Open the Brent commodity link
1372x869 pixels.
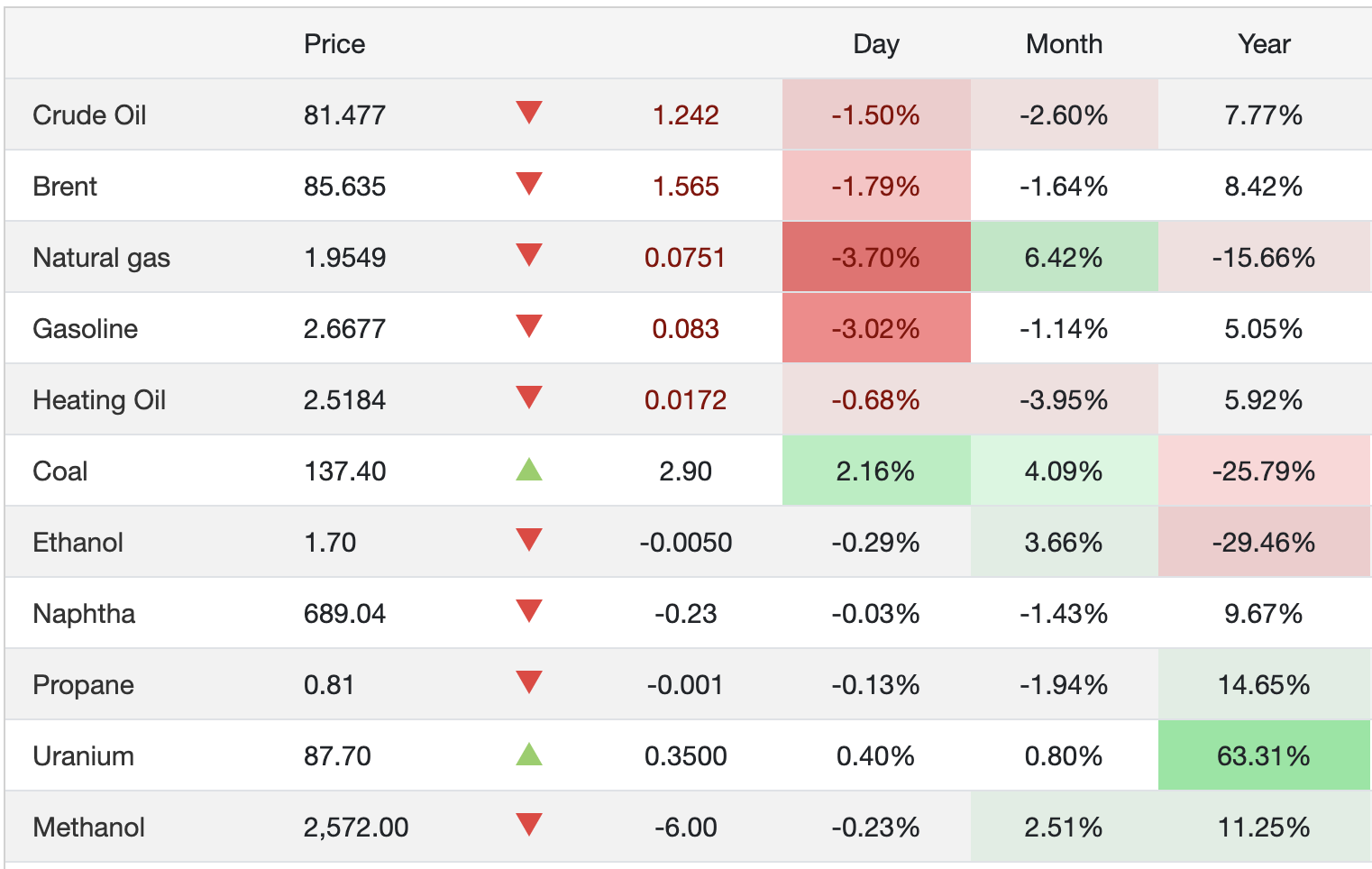65,187
